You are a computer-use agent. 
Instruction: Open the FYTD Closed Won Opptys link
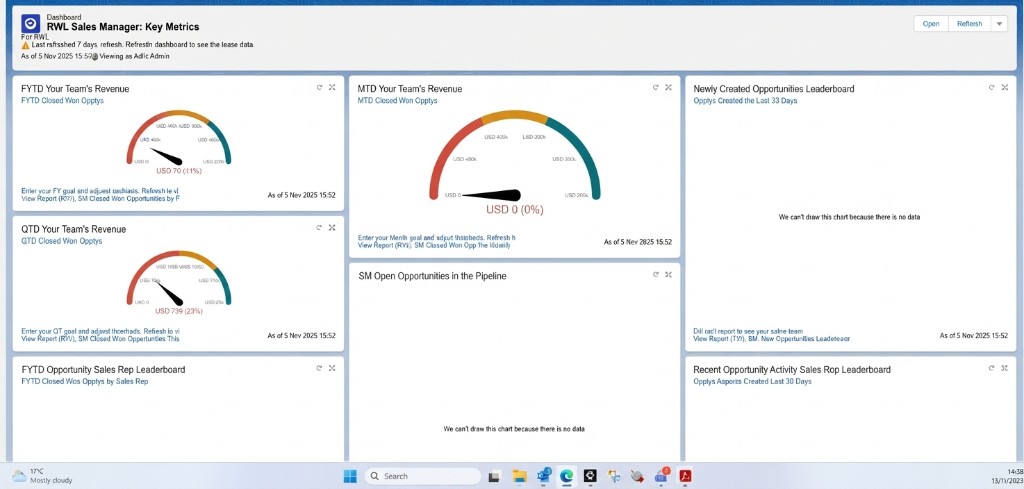click(x=62, y=101)
